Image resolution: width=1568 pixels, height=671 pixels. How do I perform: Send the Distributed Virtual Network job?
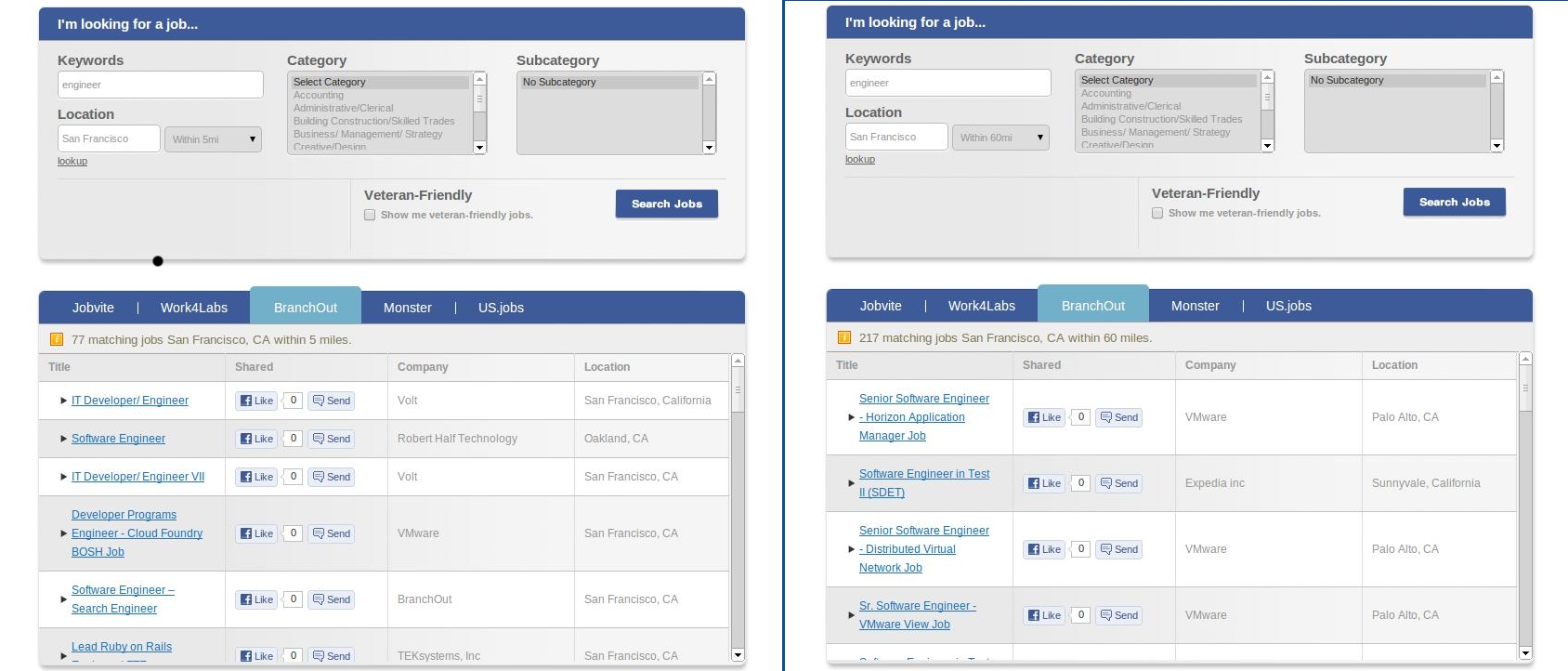coord(1119,549)
